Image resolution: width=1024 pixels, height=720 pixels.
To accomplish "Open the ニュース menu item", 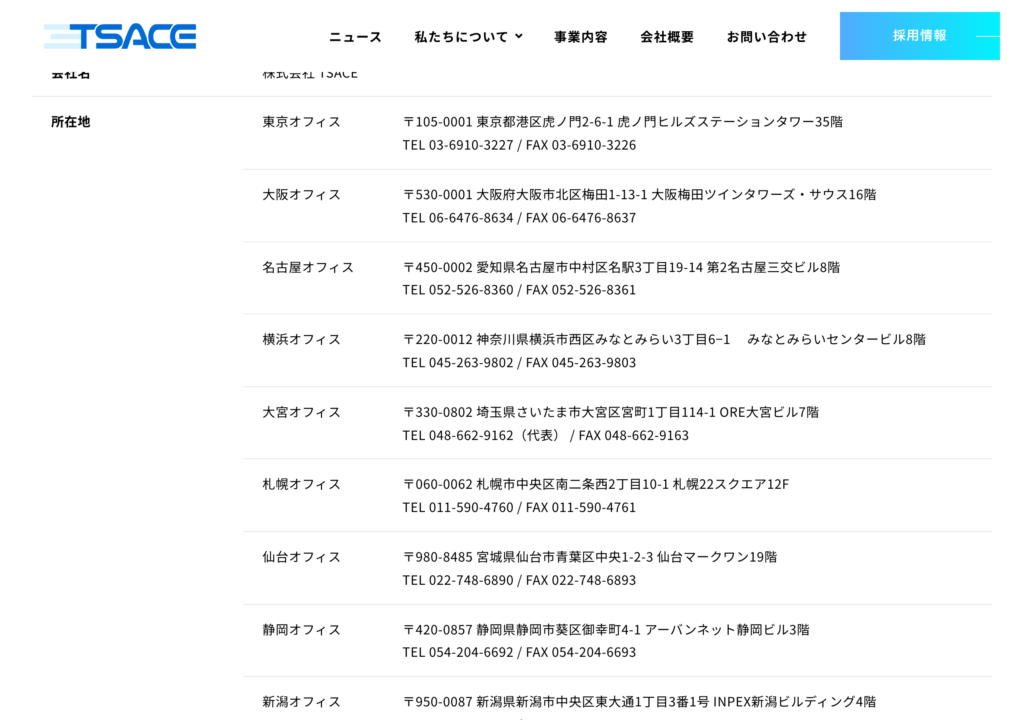I will click(x=355, y=37).
